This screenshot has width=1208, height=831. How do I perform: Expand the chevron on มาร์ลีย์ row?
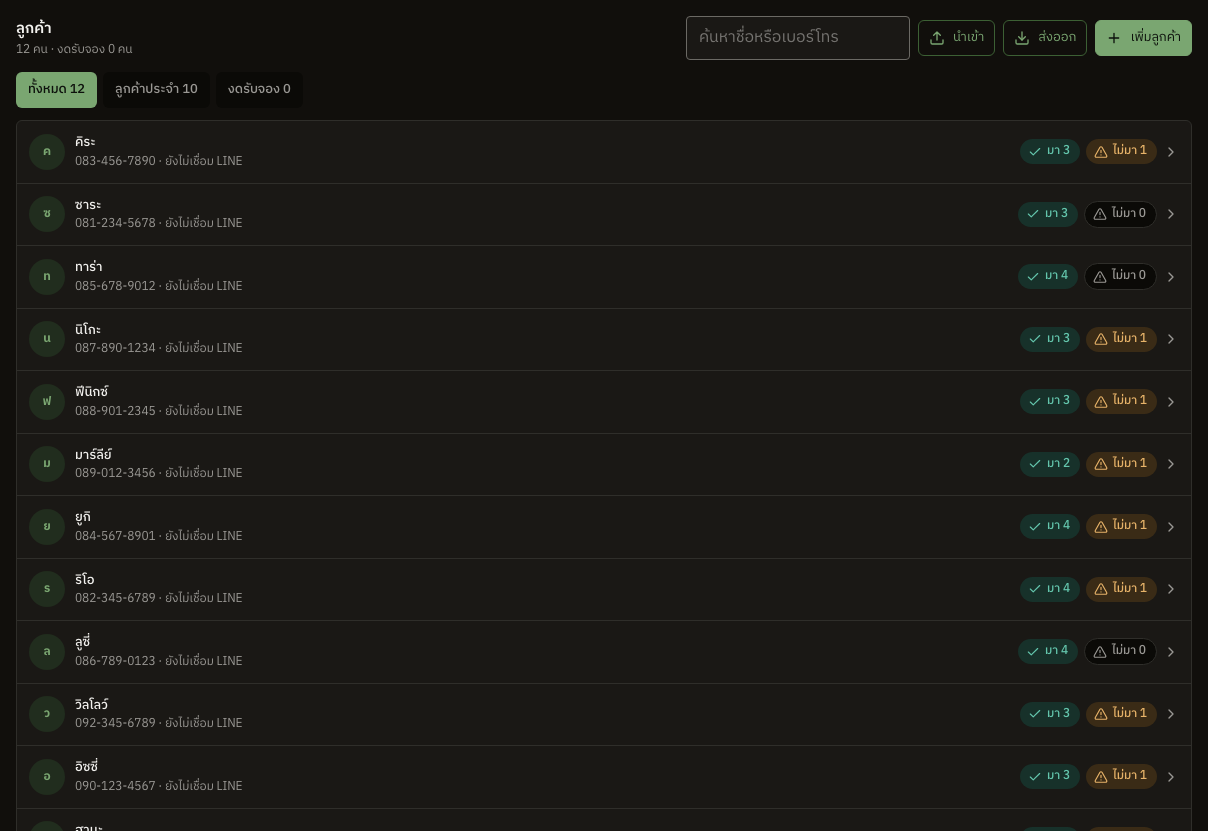coord(1171,464)
